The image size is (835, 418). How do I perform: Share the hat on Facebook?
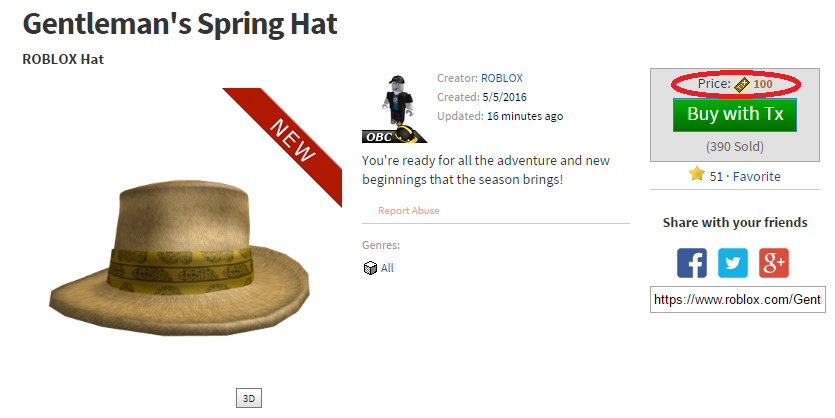coord(692,263)
